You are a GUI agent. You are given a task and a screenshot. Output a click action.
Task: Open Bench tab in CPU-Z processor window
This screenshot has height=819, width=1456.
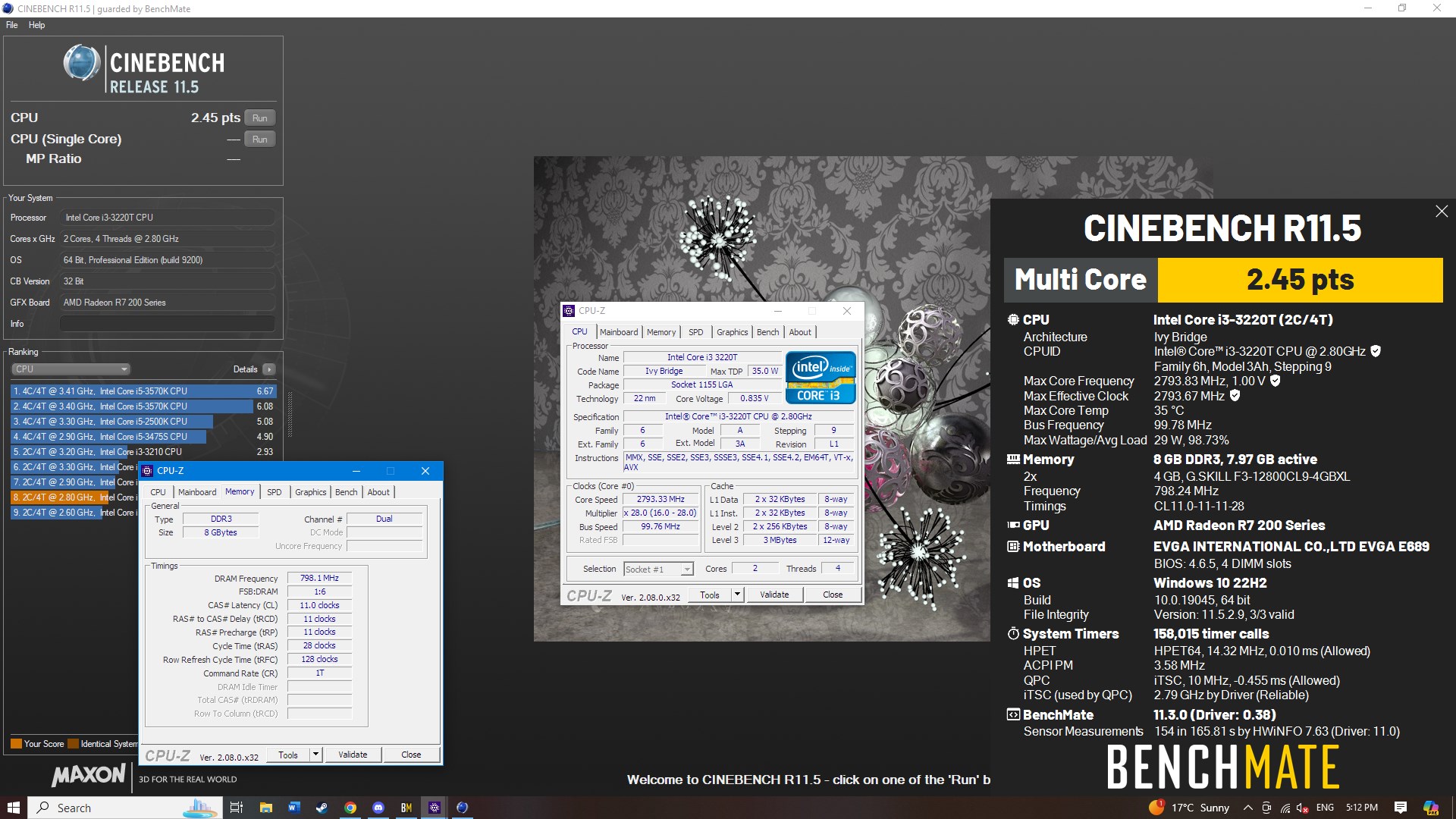click(x=768, y=332)
